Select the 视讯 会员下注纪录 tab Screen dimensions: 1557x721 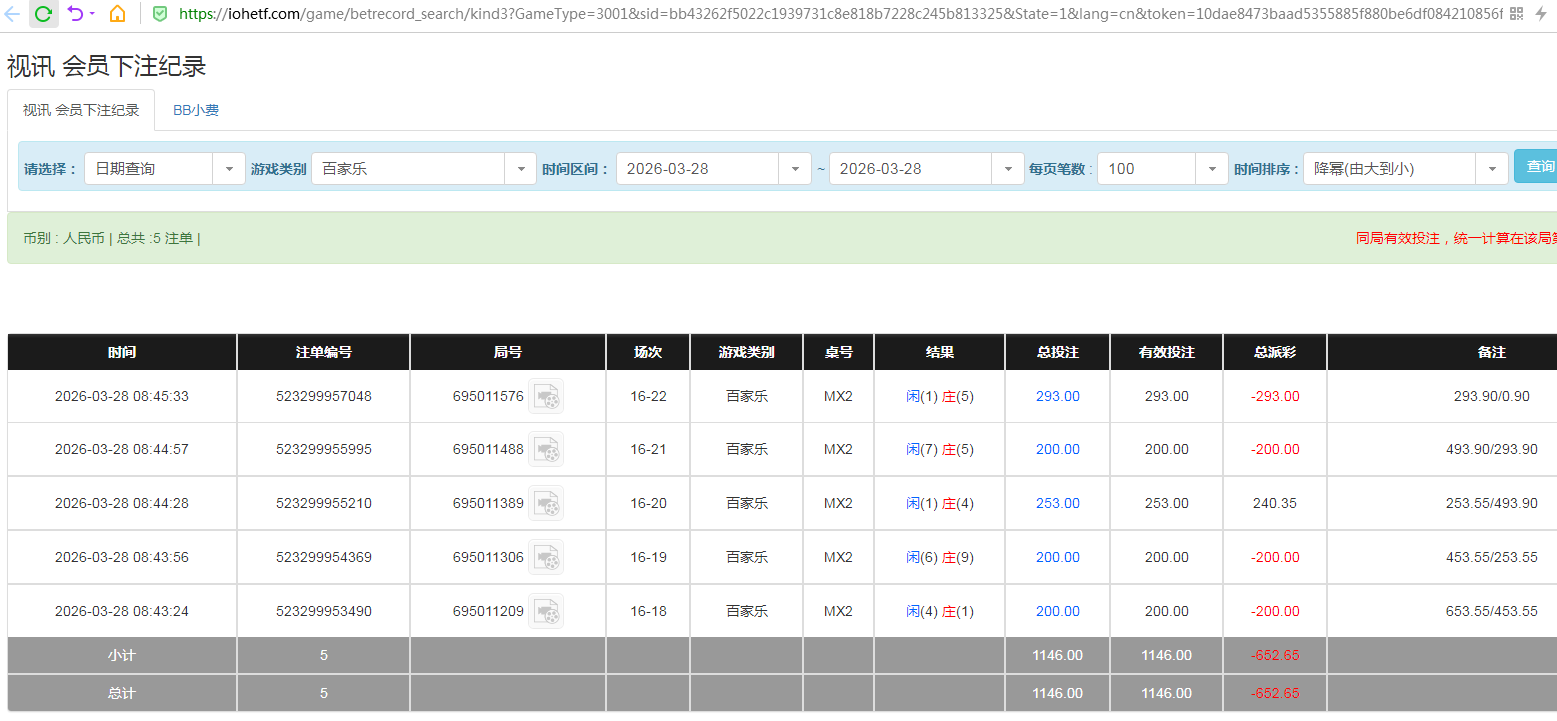(80, 110)
